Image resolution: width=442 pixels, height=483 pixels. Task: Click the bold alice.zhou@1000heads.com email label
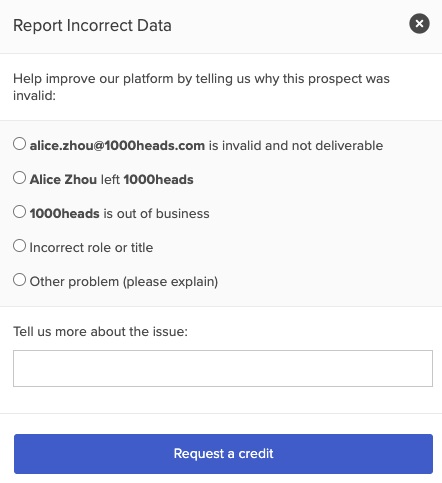click(x=117, y=146)
